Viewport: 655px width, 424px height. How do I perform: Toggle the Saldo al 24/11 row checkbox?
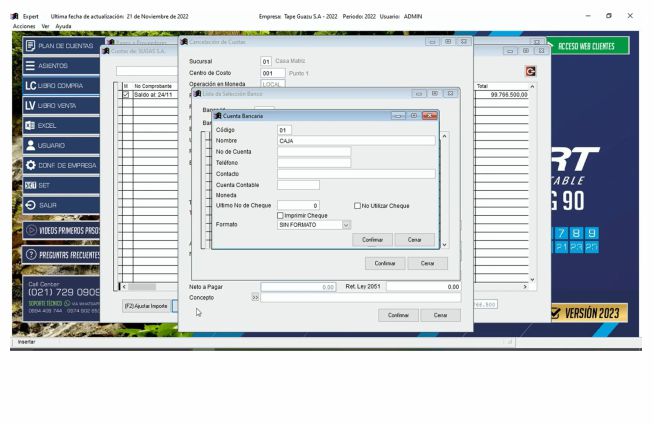coord(125,95)
